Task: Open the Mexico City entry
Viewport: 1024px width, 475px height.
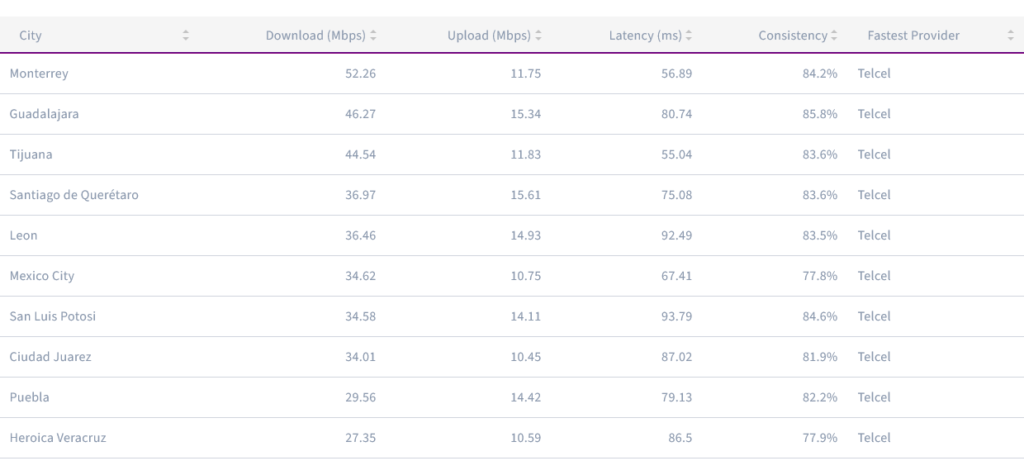Action: 42,276
